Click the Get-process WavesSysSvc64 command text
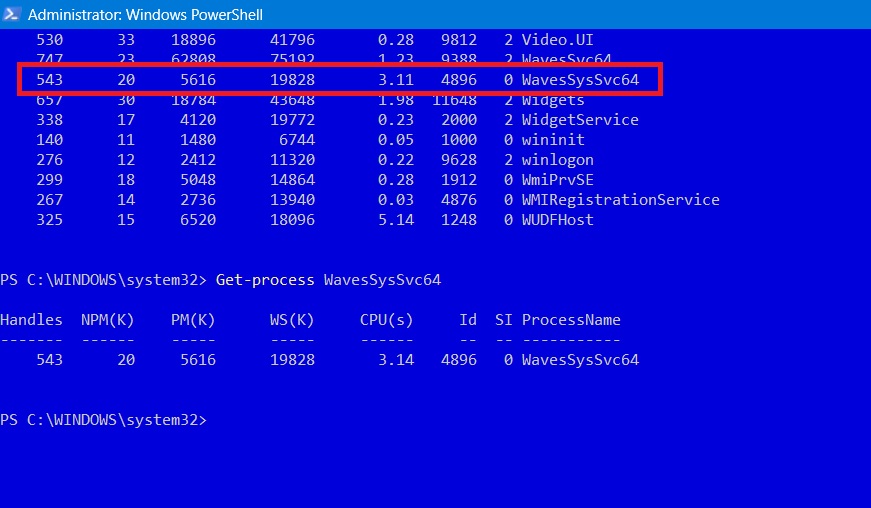871x508 pixels. 328,280
